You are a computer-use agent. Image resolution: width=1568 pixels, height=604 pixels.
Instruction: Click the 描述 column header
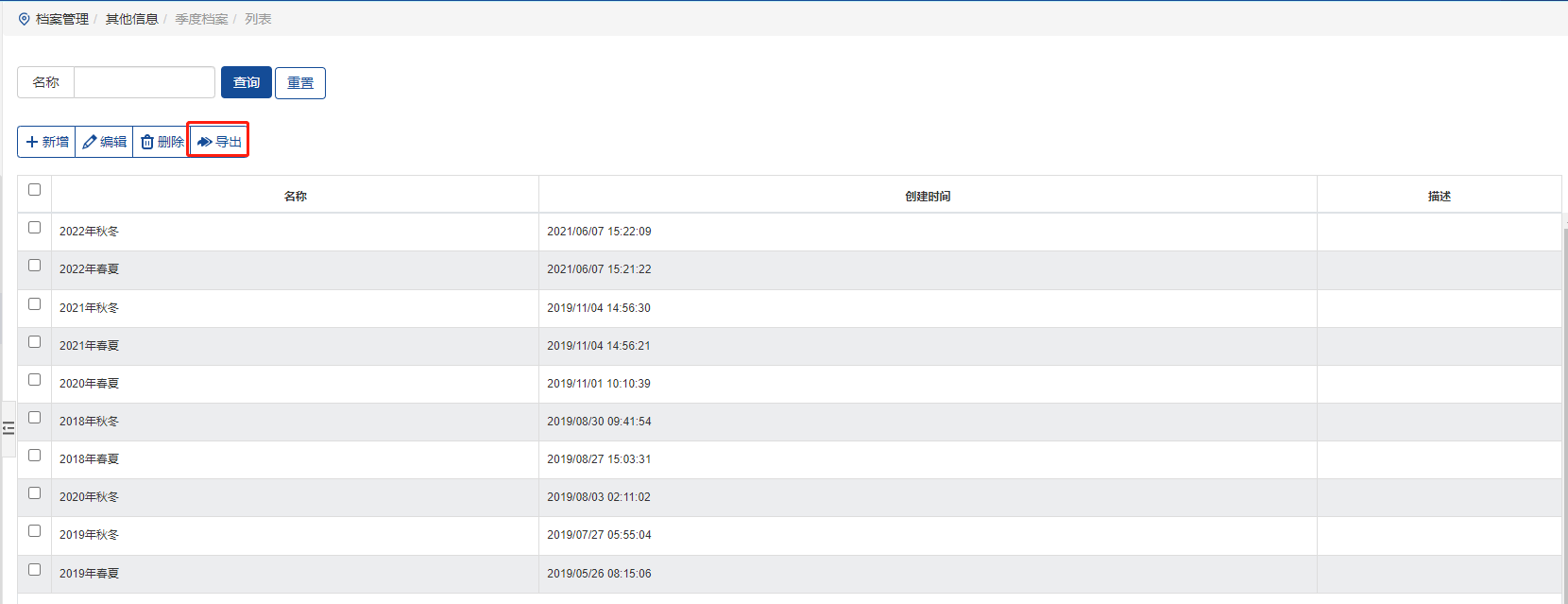pos(1439,196)
